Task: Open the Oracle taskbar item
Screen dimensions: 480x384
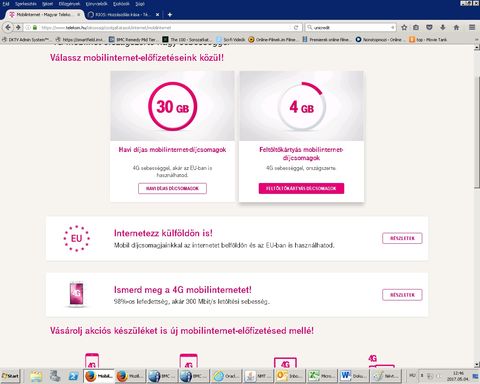Action: (226, 376)
